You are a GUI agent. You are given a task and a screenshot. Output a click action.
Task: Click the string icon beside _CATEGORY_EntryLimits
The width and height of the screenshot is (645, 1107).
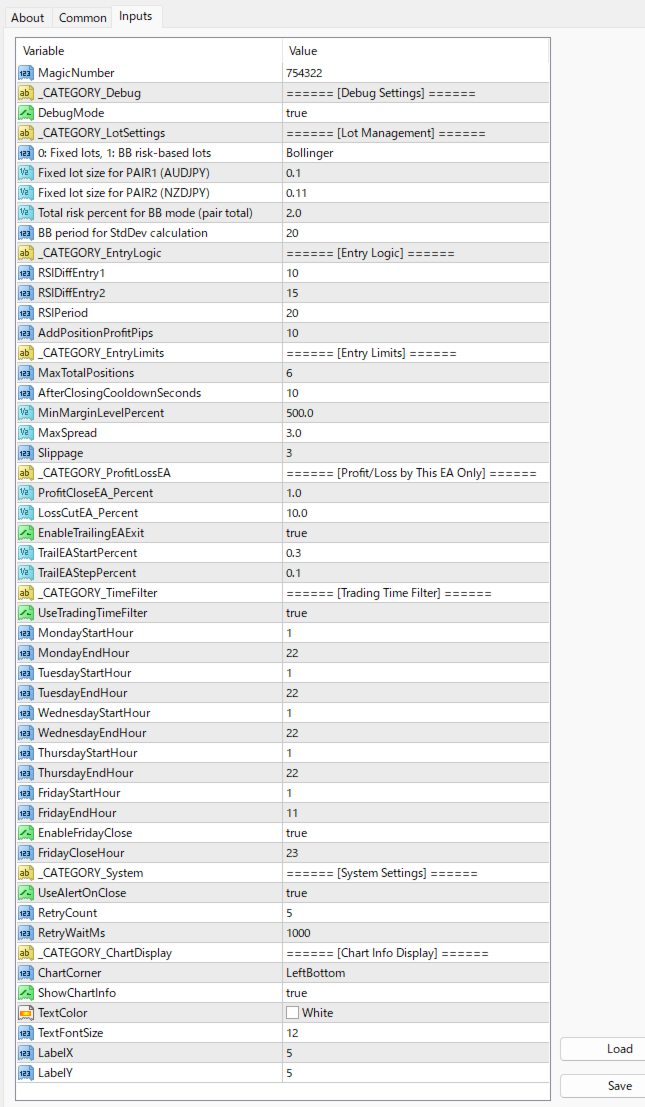tap(26, 353)
